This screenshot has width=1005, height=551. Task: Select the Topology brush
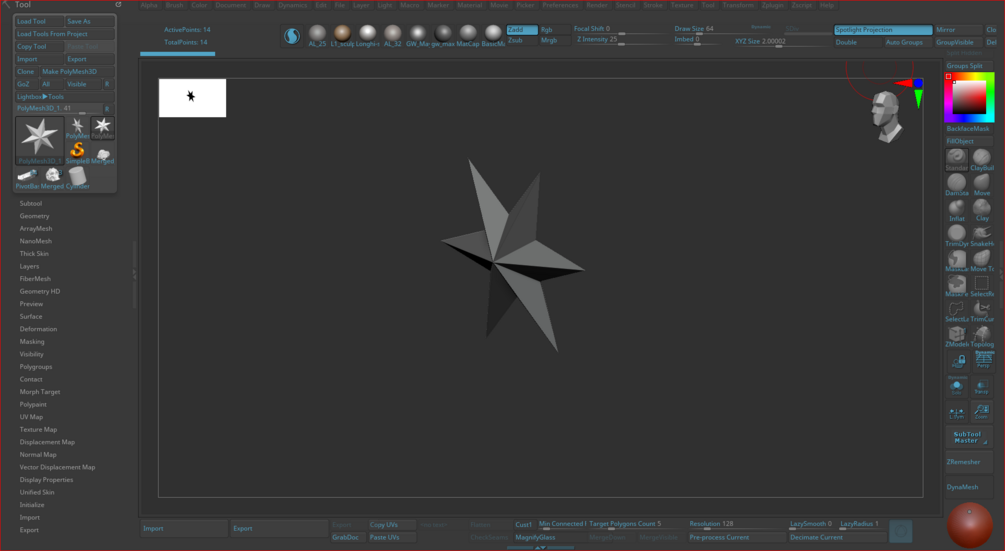(981, 336)
